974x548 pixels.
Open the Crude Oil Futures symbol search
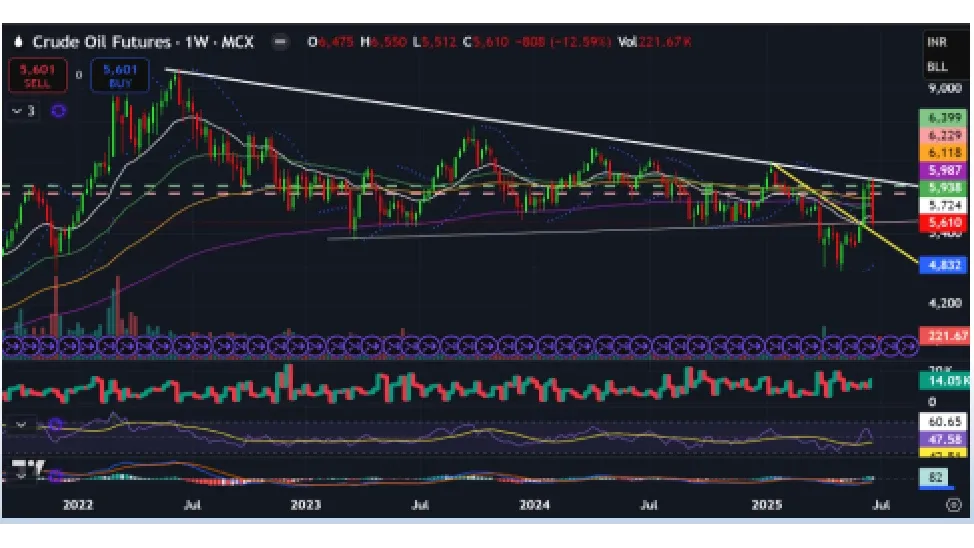tap(143, 42)
